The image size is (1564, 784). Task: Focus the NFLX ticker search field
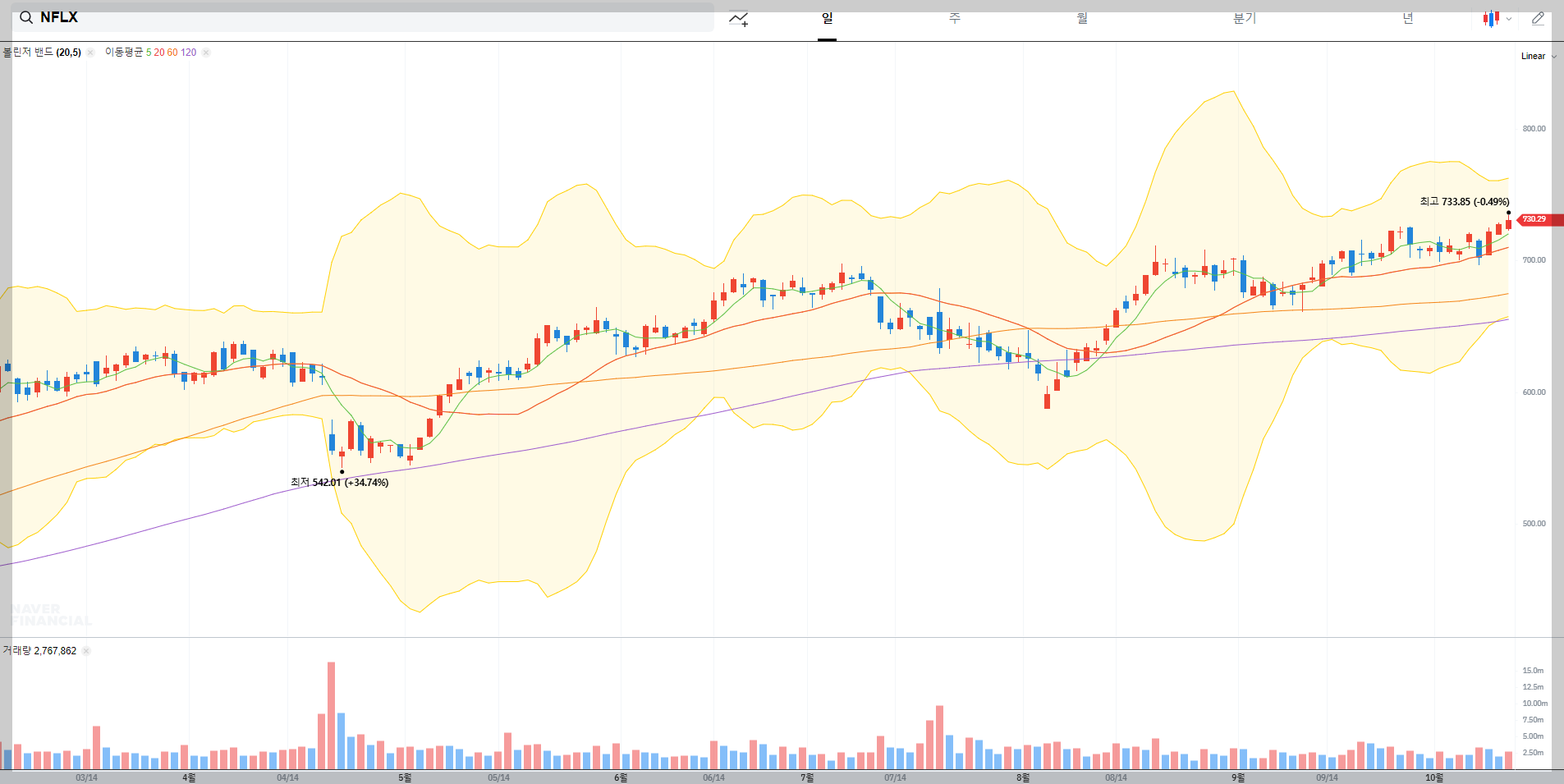(x=361, y=17)
